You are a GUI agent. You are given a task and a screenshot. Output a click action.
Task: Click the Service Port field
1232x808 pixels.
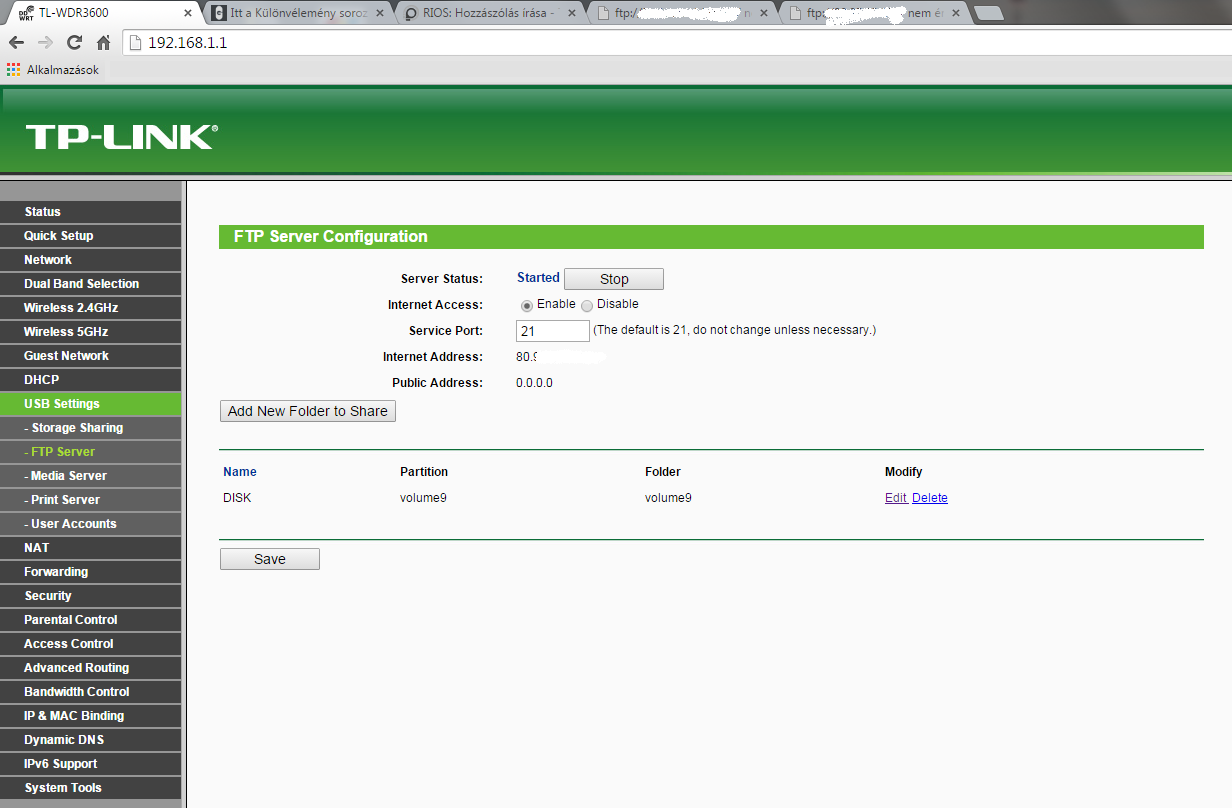tap(553, 331)
